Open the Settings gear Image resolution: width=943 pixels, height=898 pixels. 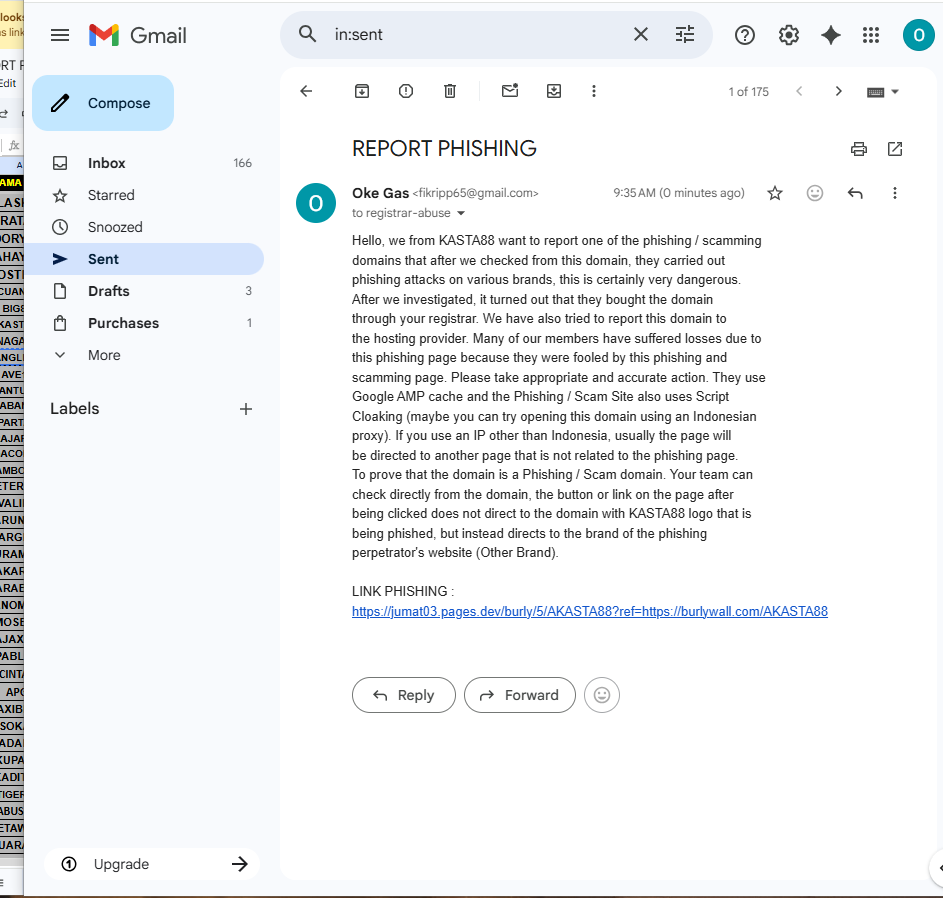(788, 35)
